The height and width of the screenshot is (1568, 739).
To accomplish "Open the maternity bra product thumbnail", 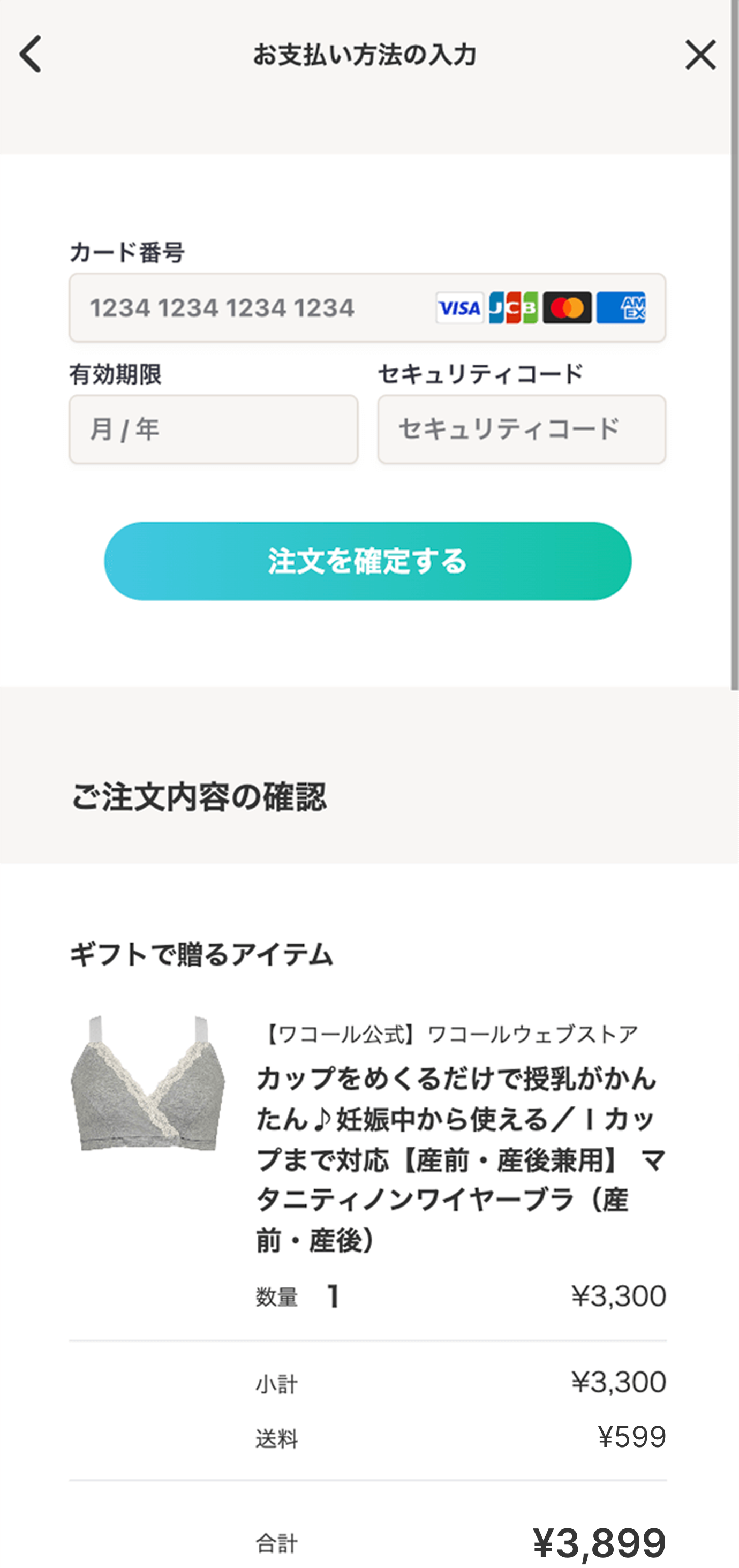I will click(x=148, y=1083).
